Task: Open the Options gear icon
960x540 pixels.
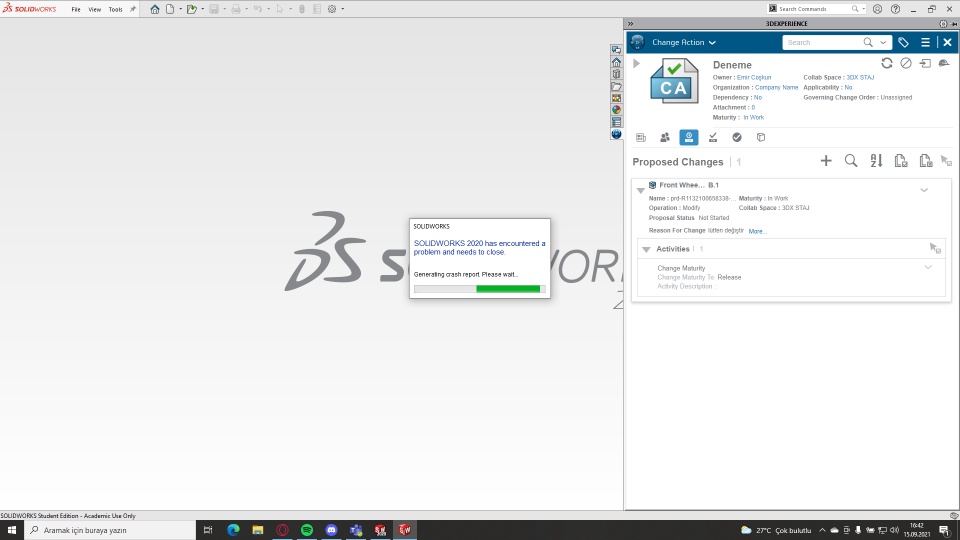Action: [x=332, y=9]
